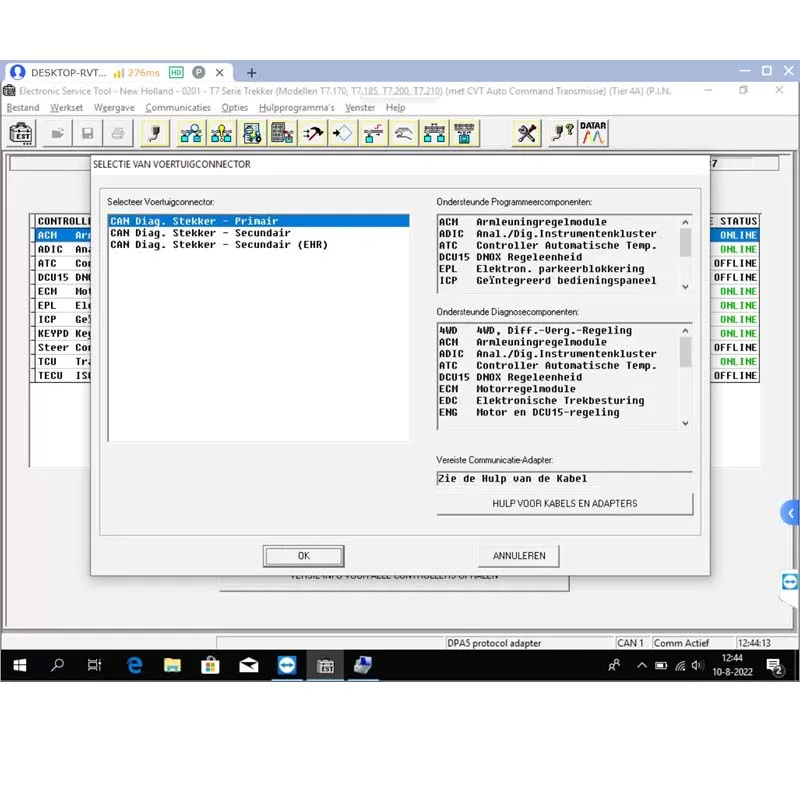Click diagnostic list scrollbar down arrow
This screenshot has height=800, width=800.
tap(685, 423)
